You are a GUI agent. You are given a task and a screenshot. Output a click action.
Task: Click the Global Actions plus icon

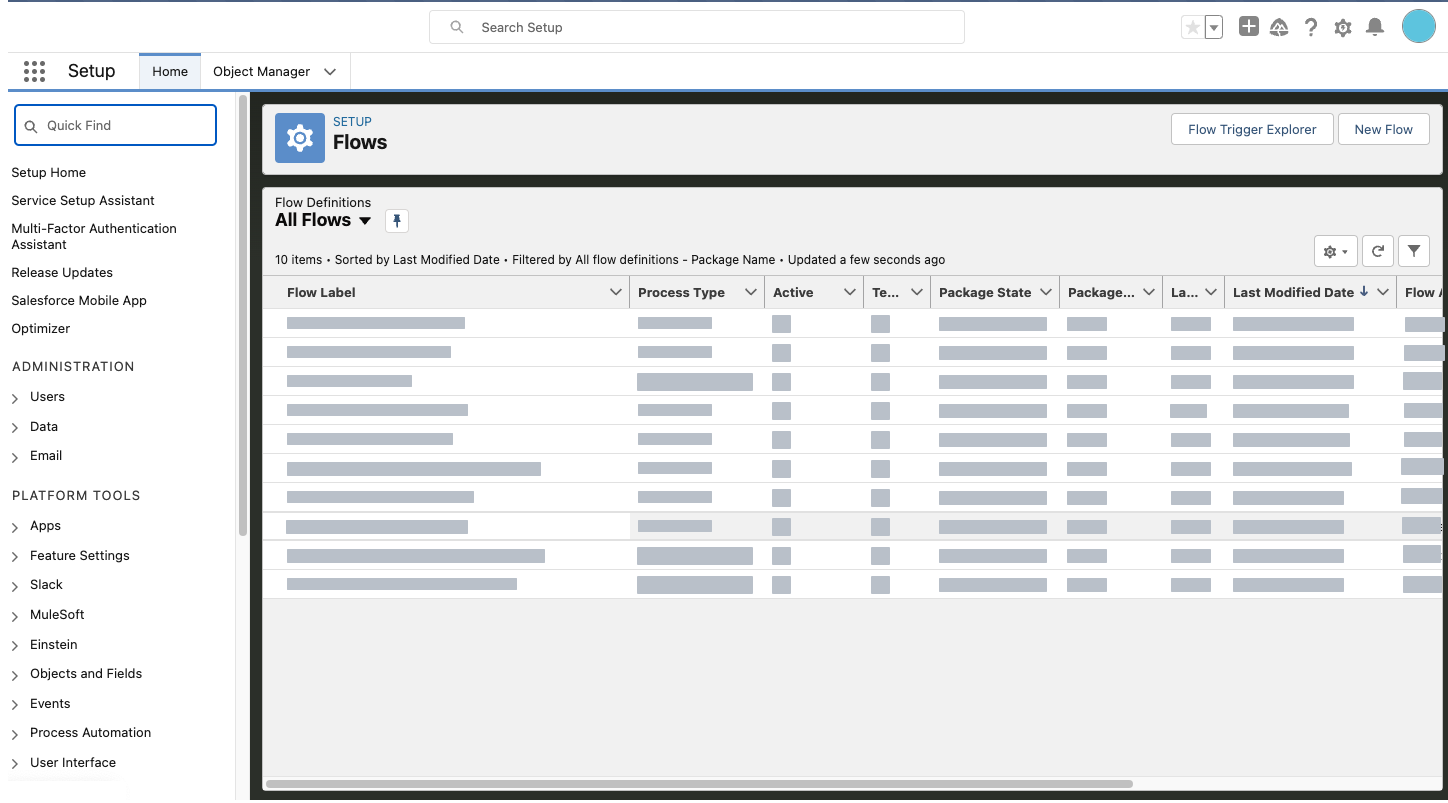1248,27
